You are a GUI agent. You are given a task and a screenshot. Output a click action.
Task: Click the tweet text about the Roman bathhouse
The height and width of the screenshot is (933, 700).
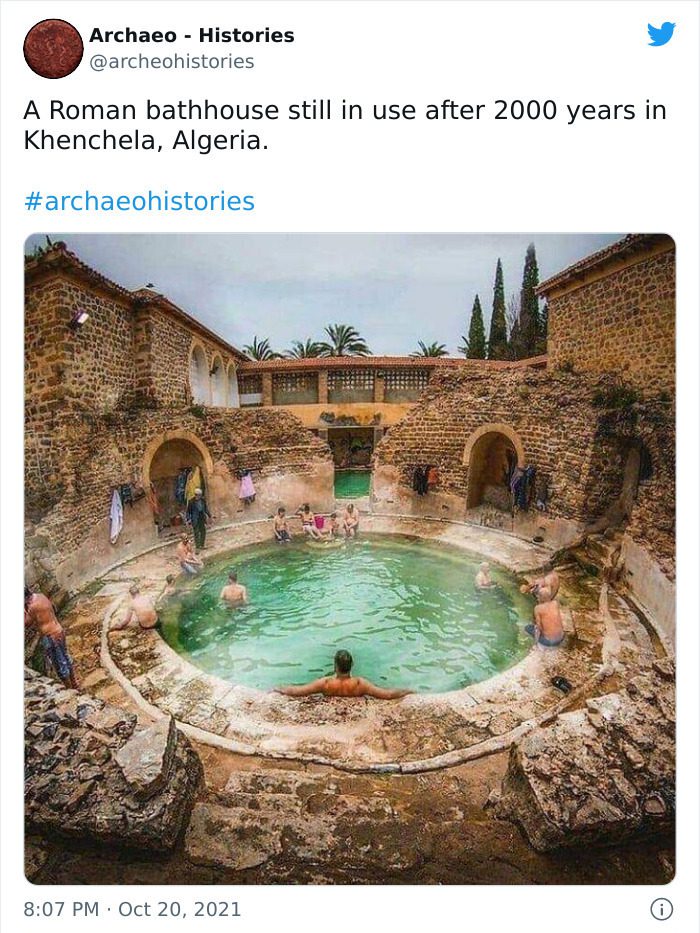(345, 126)
